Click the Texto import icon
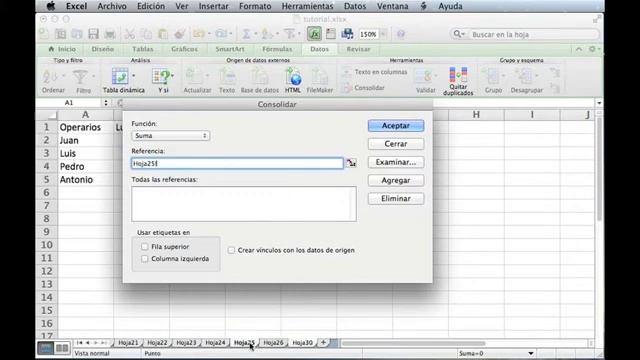Viewport: 640px width, 360px height. tap(227, 76)
